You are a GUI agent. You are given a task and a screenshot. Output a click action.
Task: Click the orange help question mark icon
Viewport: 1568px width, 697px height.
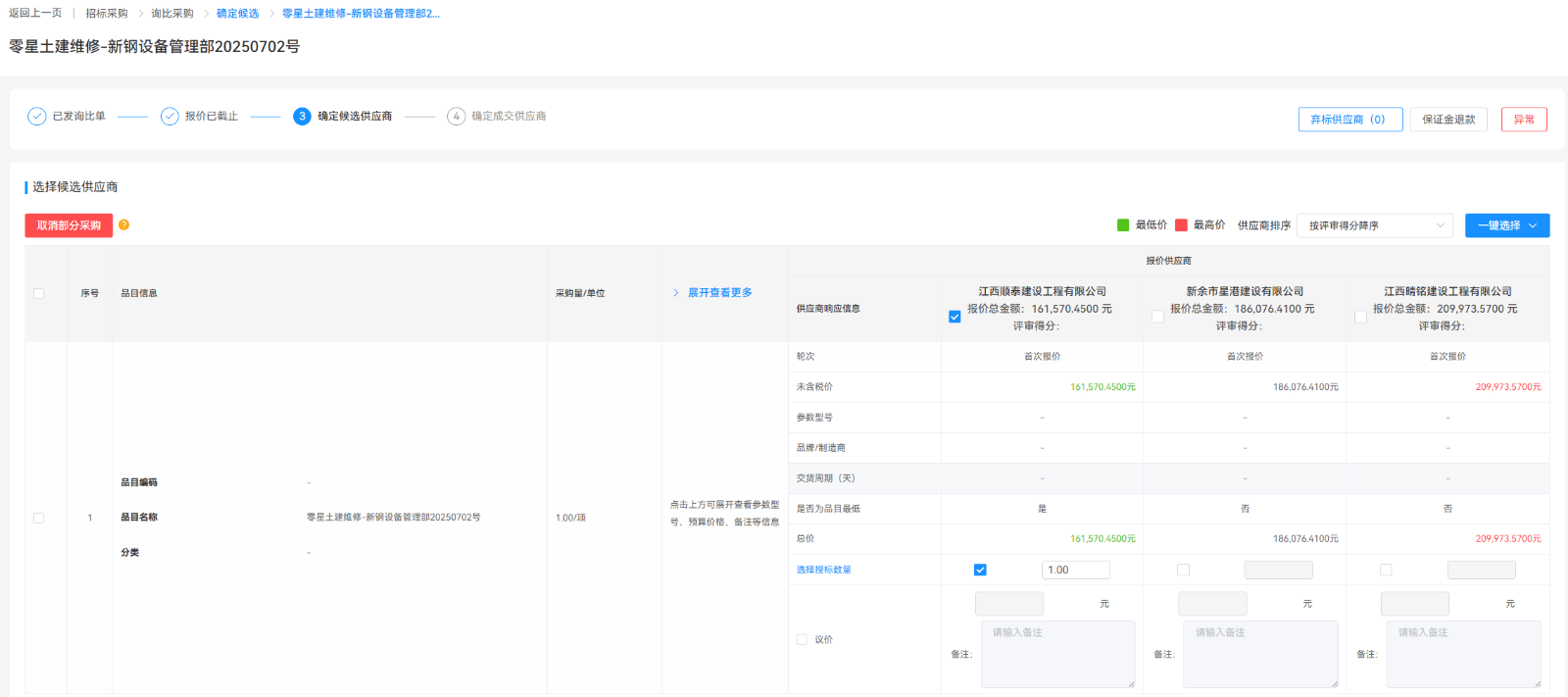(x=123, y=224)
